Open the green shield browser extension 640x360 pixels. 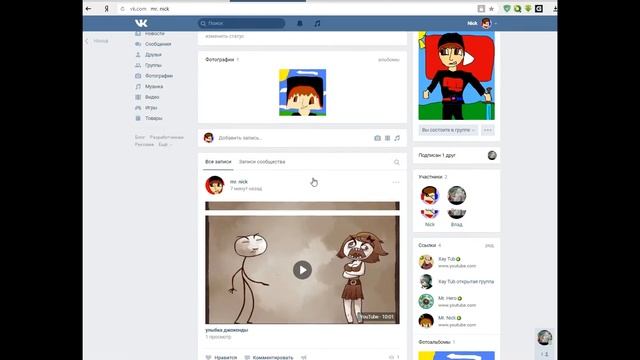507,9
